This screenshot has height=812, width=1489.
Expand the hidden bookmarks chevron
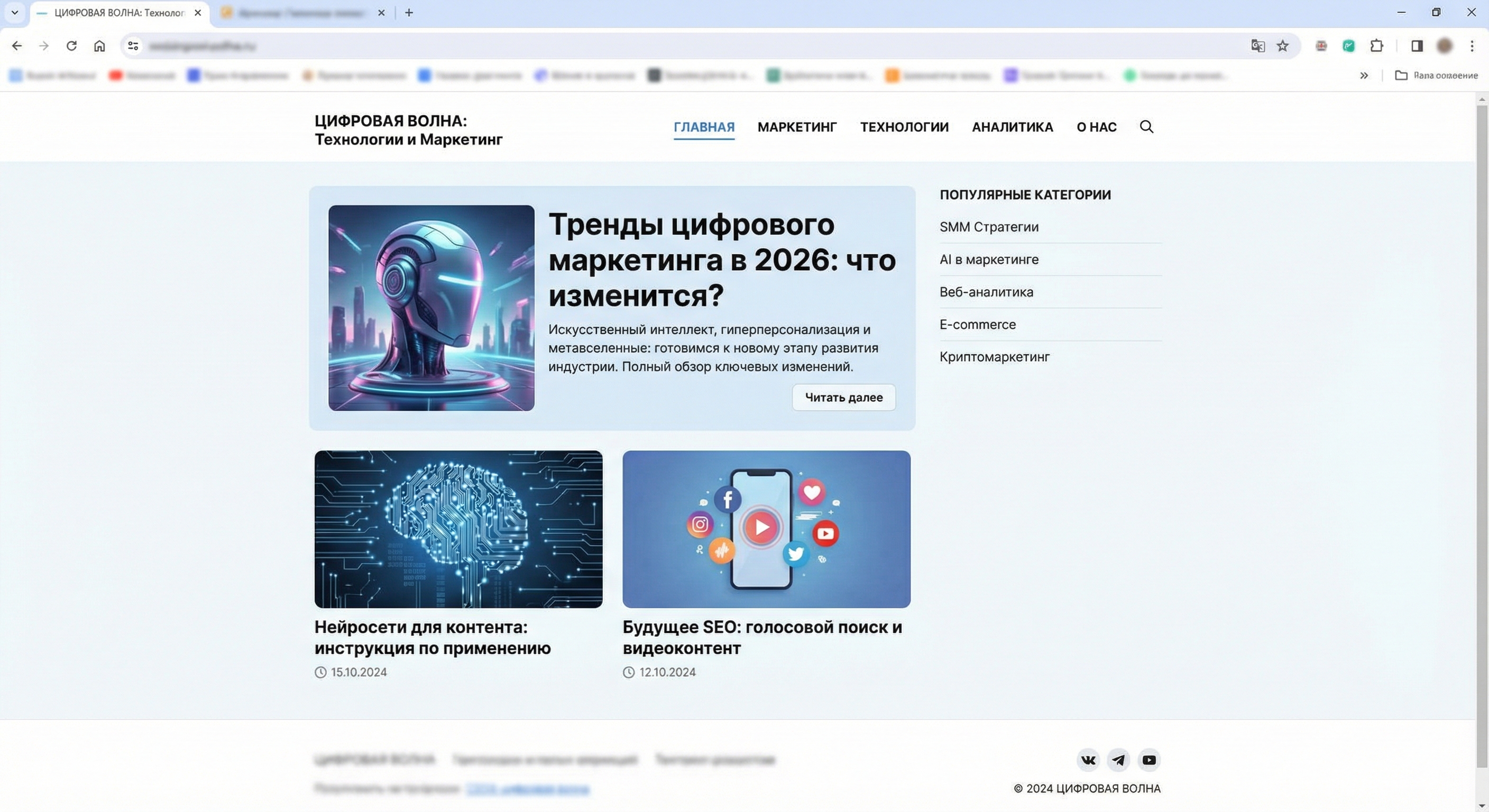(x=1364, y=75)
